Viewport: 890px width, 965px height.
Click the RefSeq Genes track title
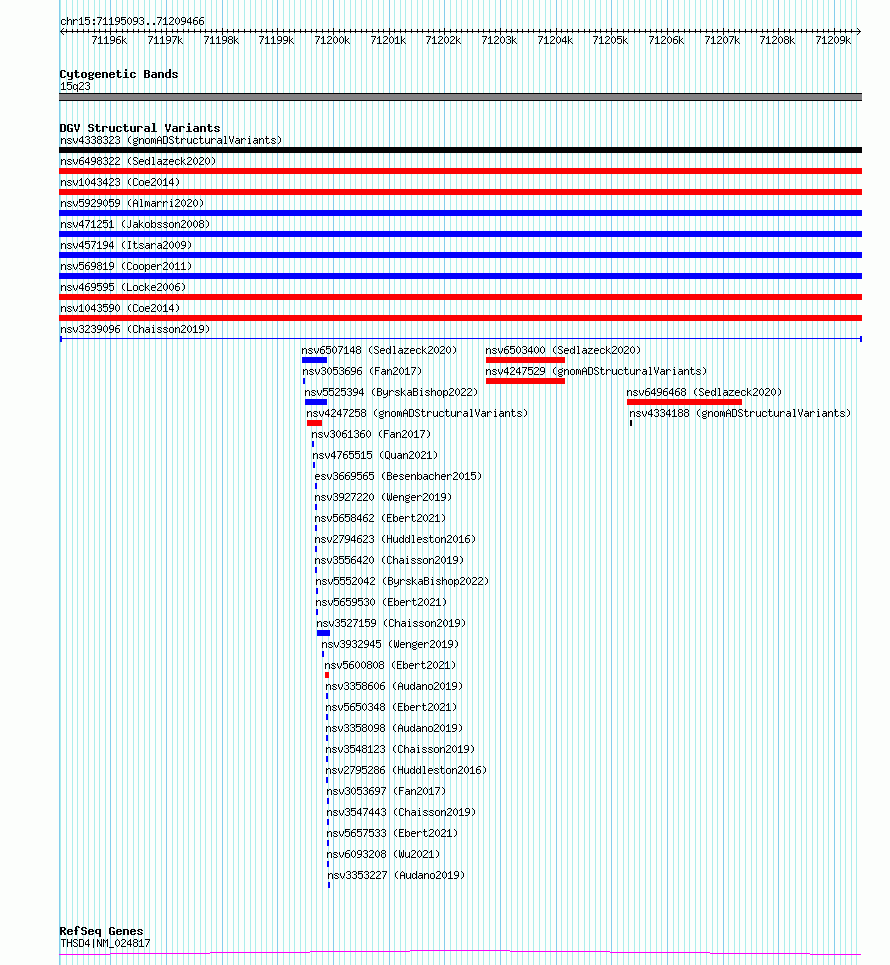coord(102,931)
